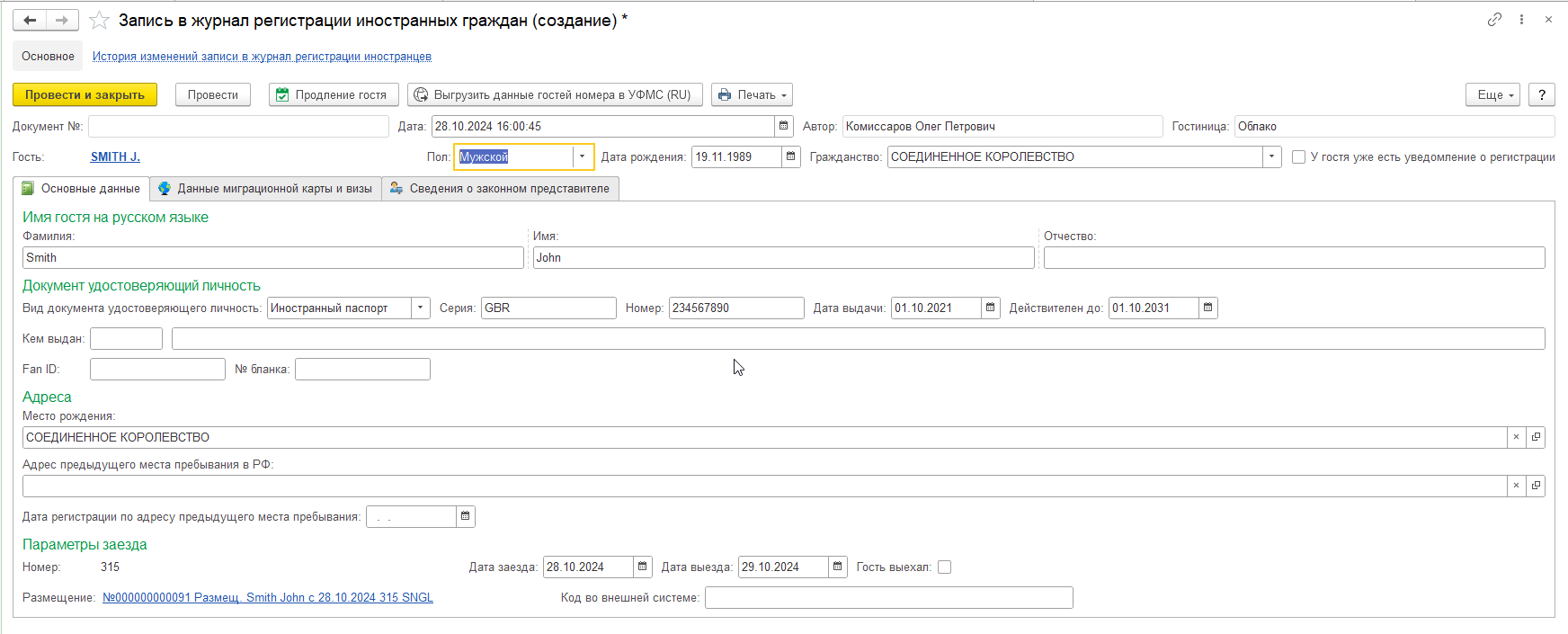Open the previous stay address in a separate form
The image size is (1568, 634).
1536,486
